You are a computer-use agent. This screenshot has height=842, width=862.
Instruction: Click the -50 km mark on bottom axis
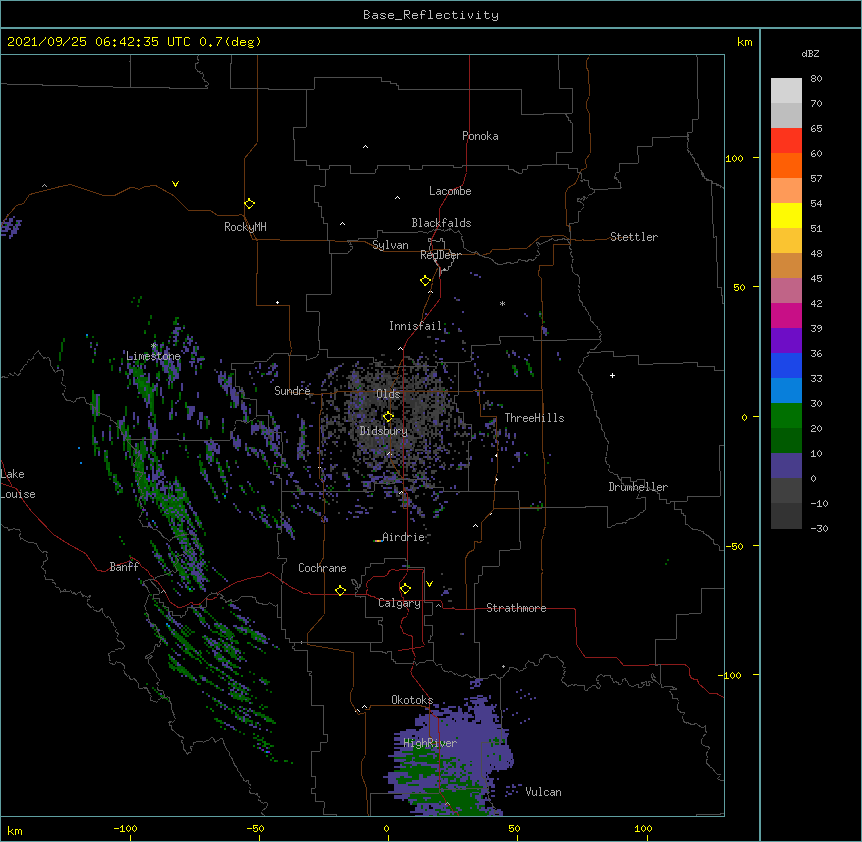coord(255,828)
